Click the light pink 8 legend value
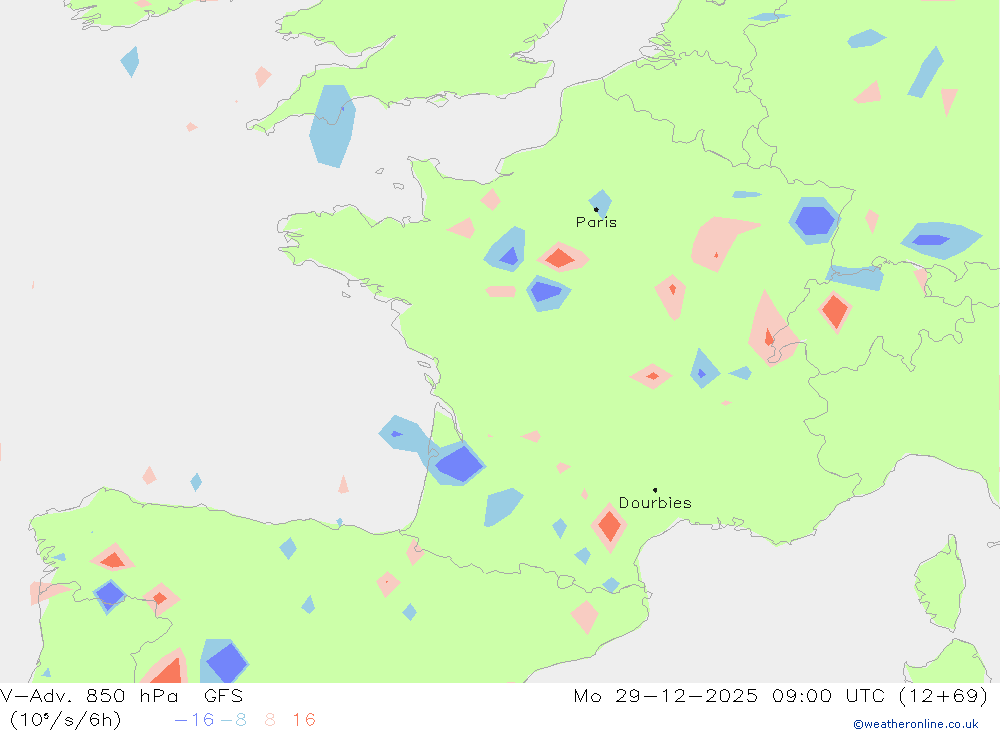Screen dimensions: 1000x733 tap(270, 720)
